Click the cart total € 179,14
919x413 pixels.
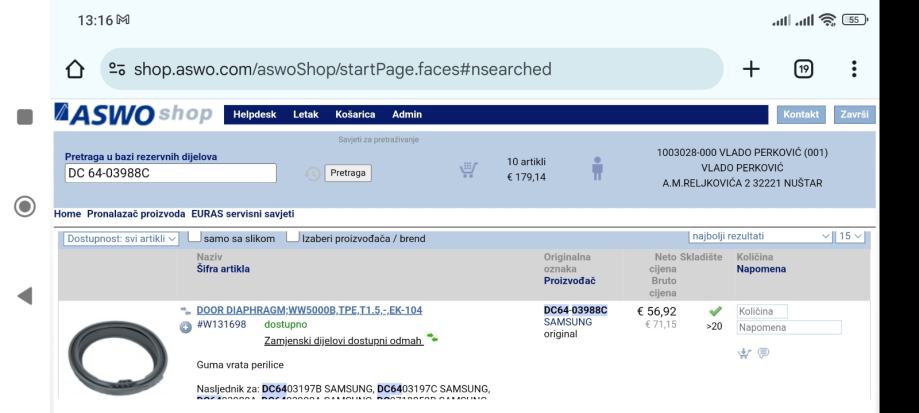[526, 177]
